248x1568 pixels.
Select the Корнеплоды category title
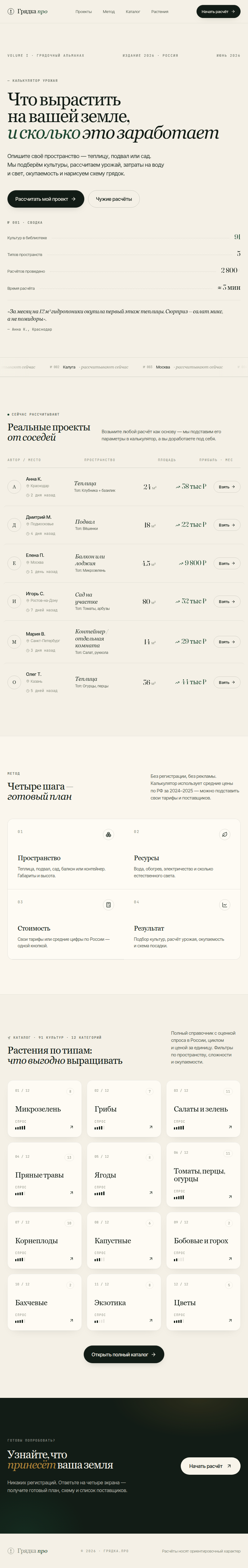pos(37,1240)
